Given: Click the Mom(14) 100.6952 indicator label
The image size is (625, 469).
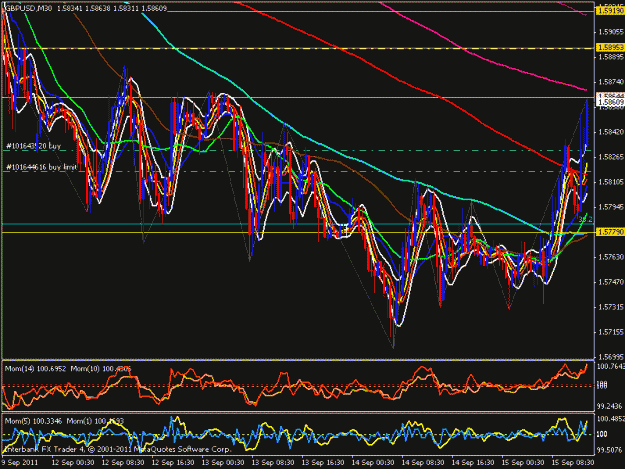Looking at the screenshot, I should pyautogui.click(x=35, y=369).
